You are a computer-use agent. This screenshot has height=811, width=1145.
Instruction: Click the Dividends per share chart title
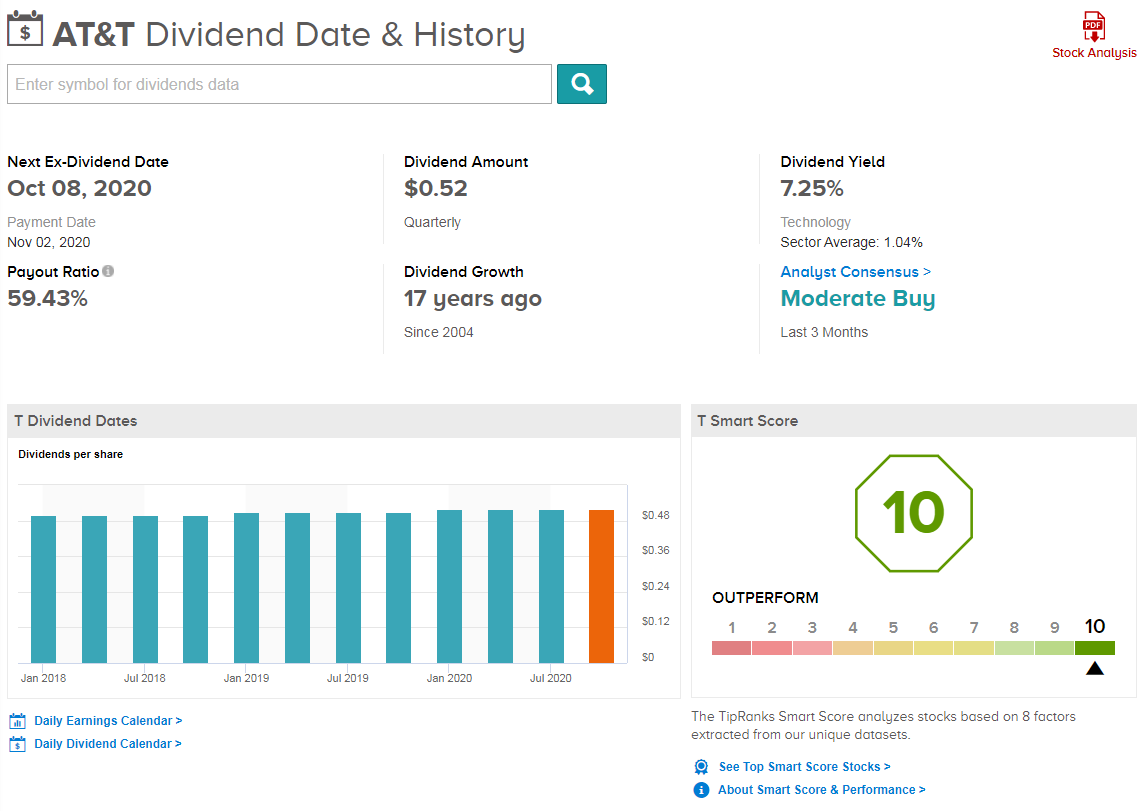tap(70, 454)
